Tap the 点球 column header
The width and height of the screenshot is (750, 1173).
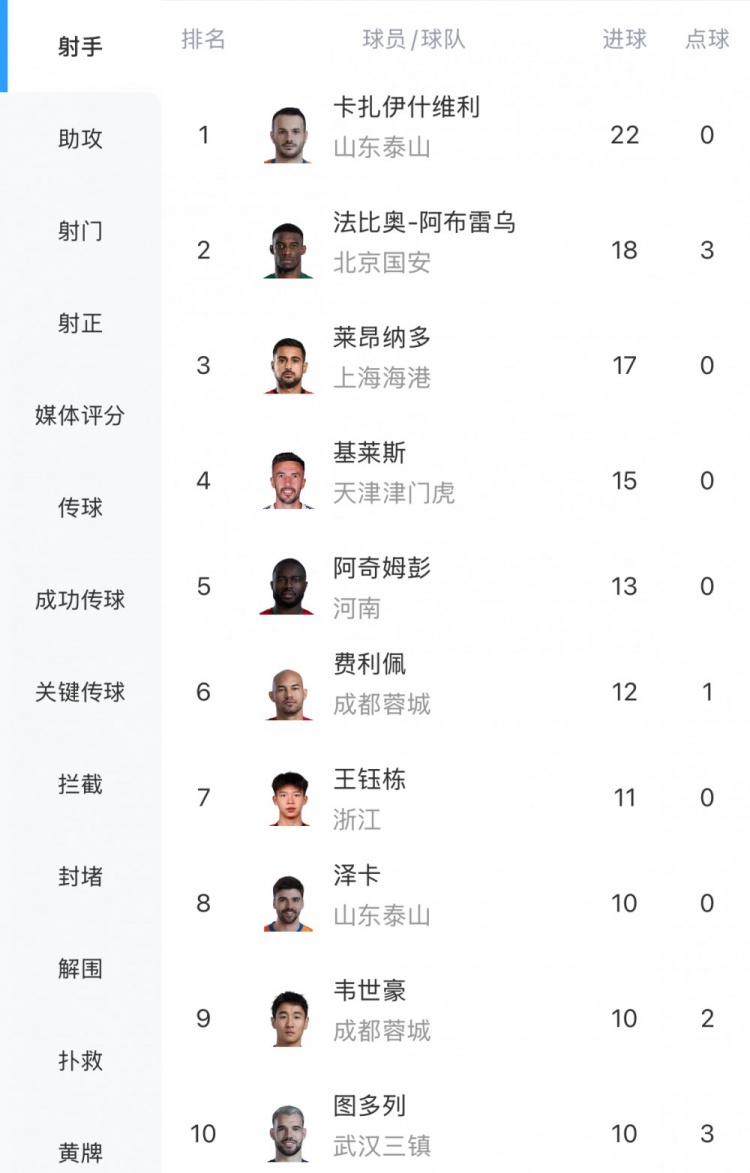click(x=707, y=39)
